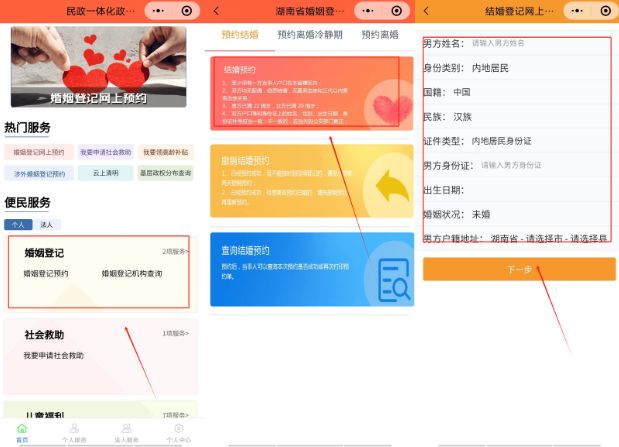Tap the document search icon on 查询结婚预约 card
Viewport: 619px width, 447px height.
[394, 280]
